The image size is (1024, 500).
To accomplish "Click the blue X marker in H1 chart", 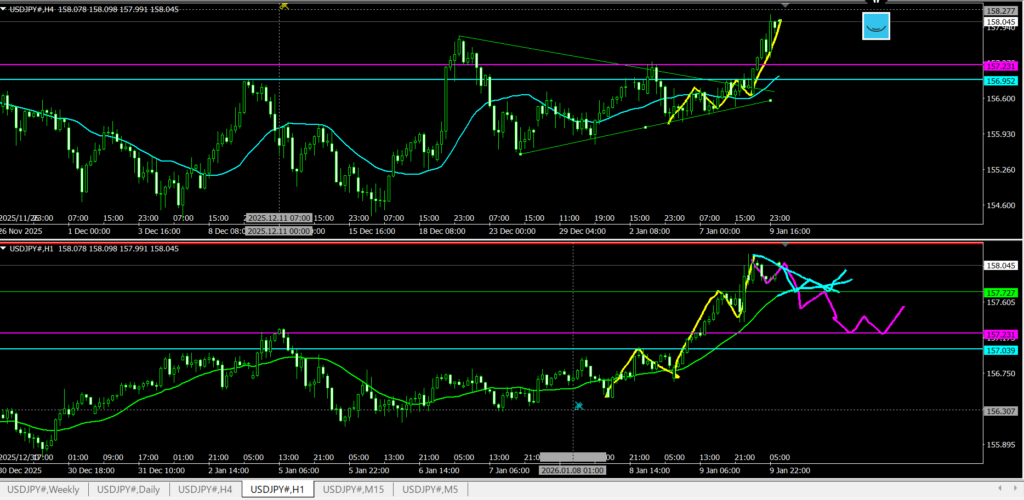I will (578, 405).
